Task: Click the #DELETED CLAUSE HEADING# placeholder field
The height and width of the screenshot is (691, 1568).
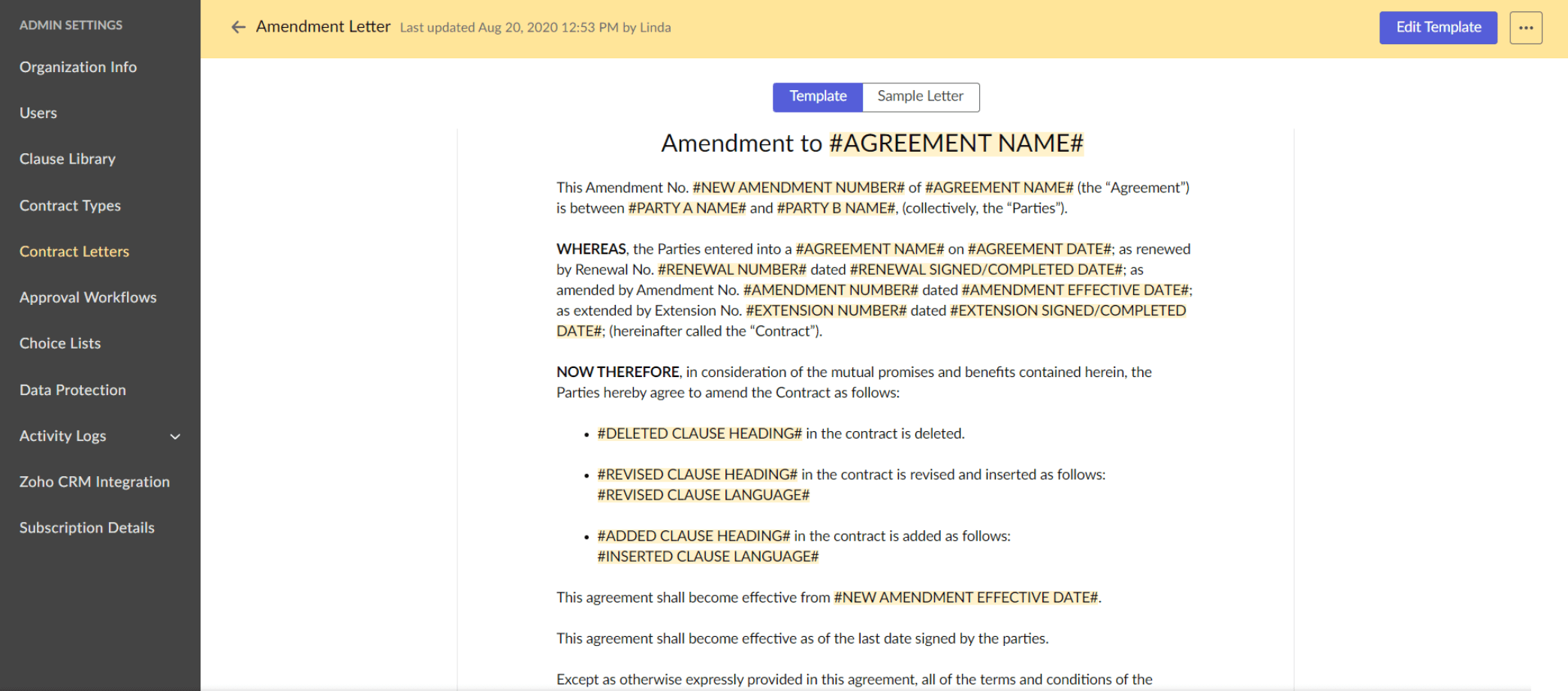Action: pyautogui.click(x=699, y=433)
